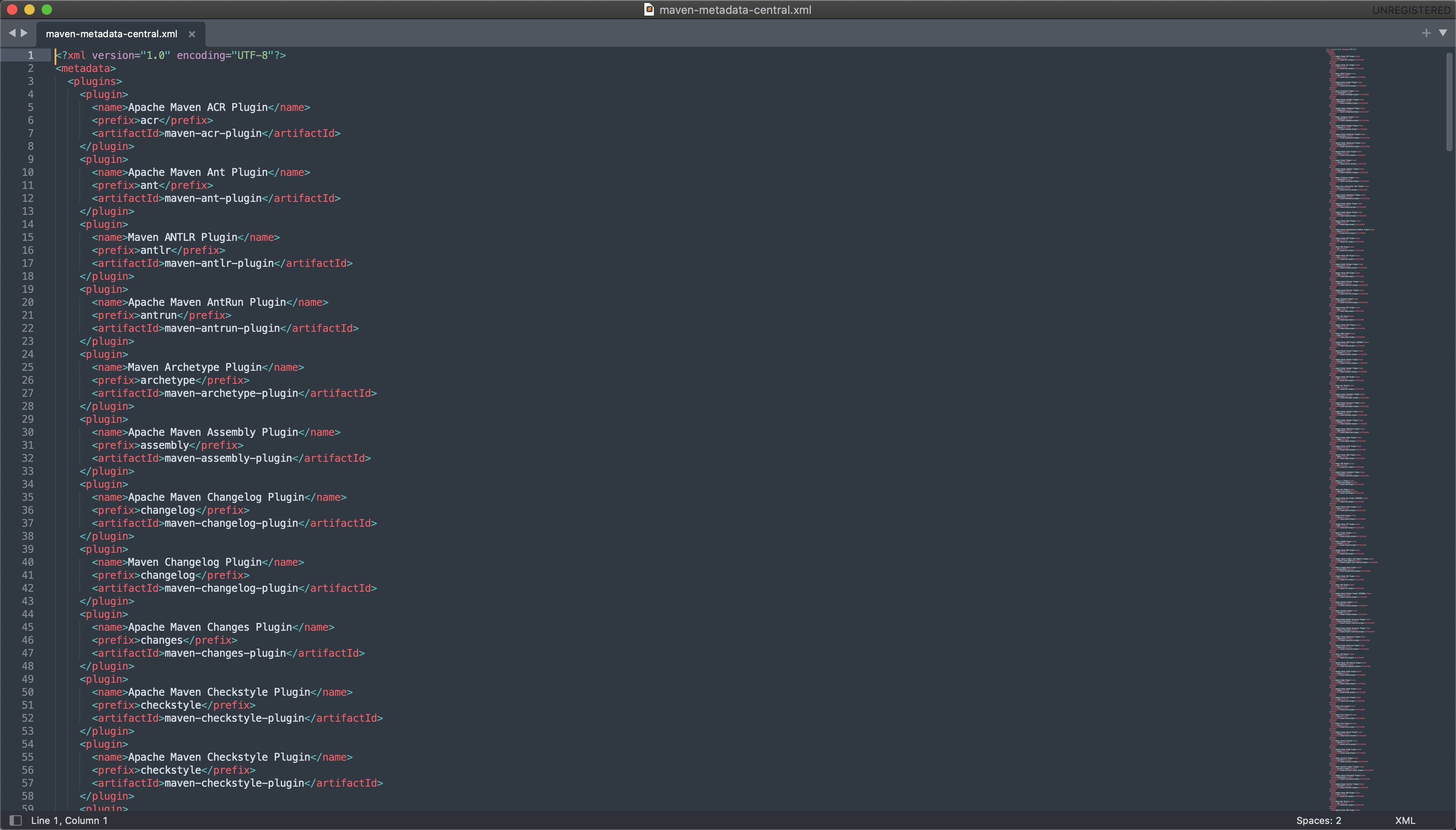Click the previous tab left arrow
This screenshot has height=830, width=1456.
coord(12,33)
